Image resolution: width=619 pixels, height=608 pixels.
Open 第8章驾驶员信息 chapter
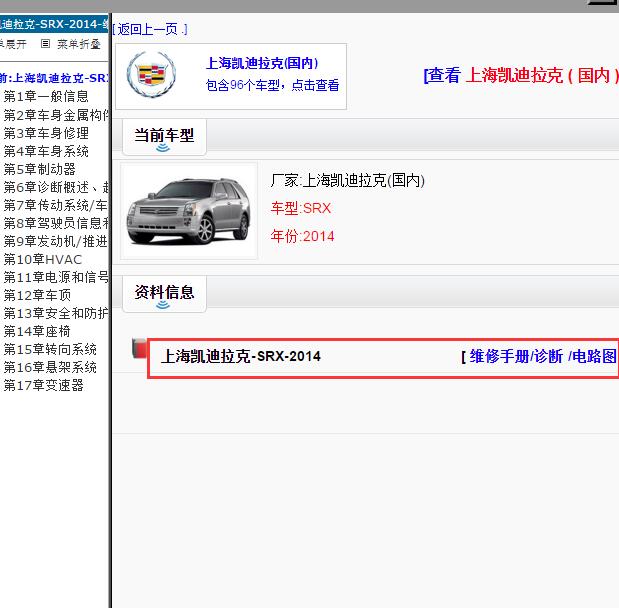56,223
